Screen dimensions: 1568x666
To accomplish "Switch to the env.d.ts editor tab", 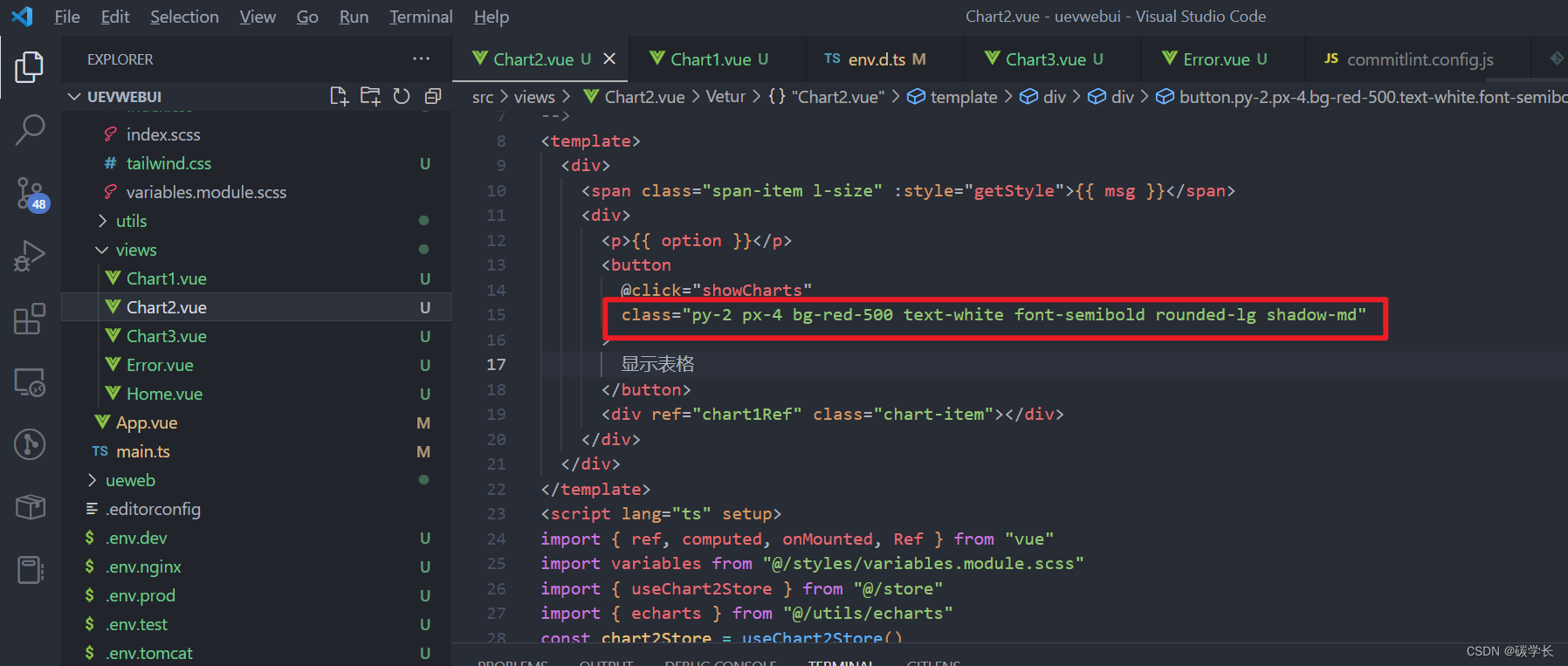I will coord(884,59).
